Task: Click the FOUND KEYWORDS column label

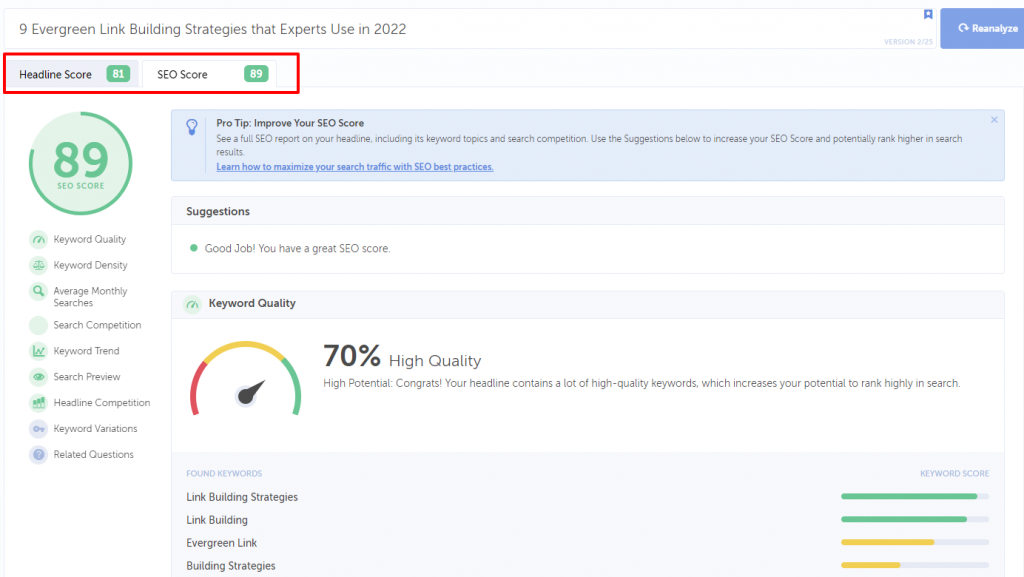Action: coord(224,473)
